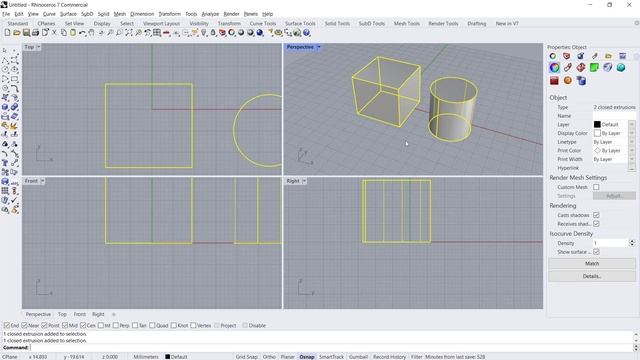Enable the Int osnap checkbox
The height and width of the screenshot is (360, 640).
[101, 325]
